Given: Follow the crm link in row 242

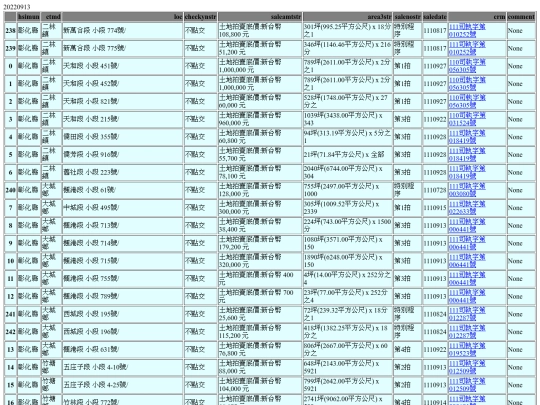Looking at the screenshot, I should (x=467, y=332).
